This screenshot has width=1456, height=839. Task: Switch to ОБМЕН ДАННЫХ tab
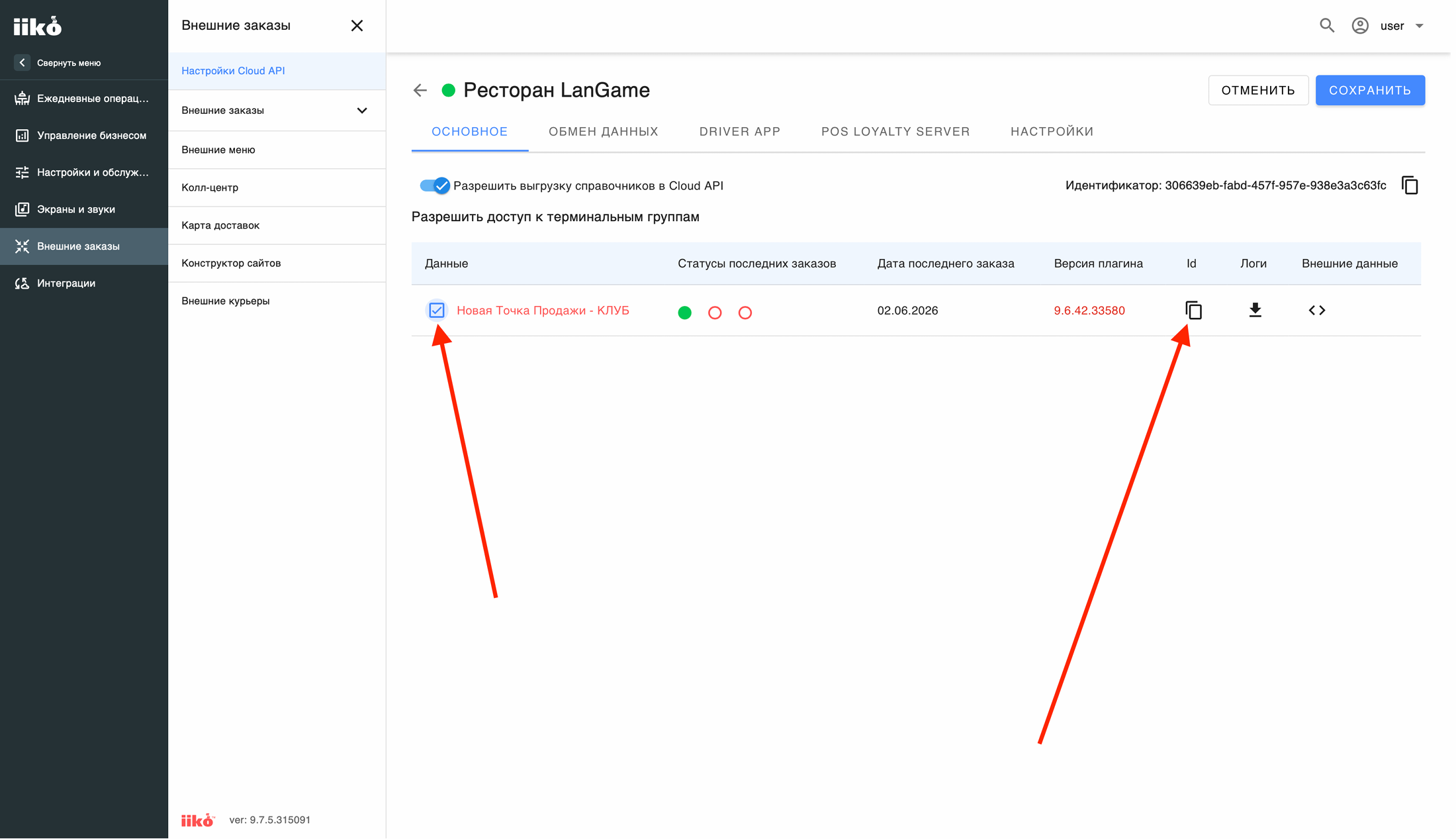tap(604, 132)
